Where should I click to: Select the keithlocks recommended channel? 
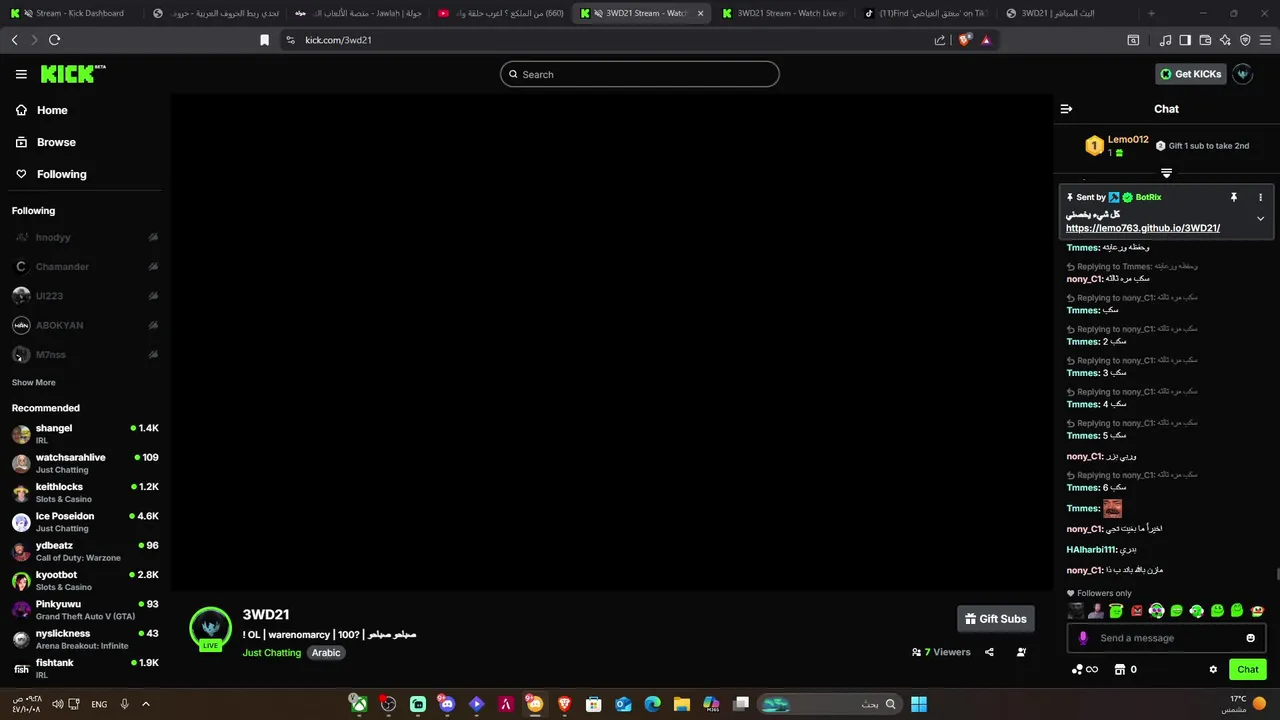coord(85,492)
